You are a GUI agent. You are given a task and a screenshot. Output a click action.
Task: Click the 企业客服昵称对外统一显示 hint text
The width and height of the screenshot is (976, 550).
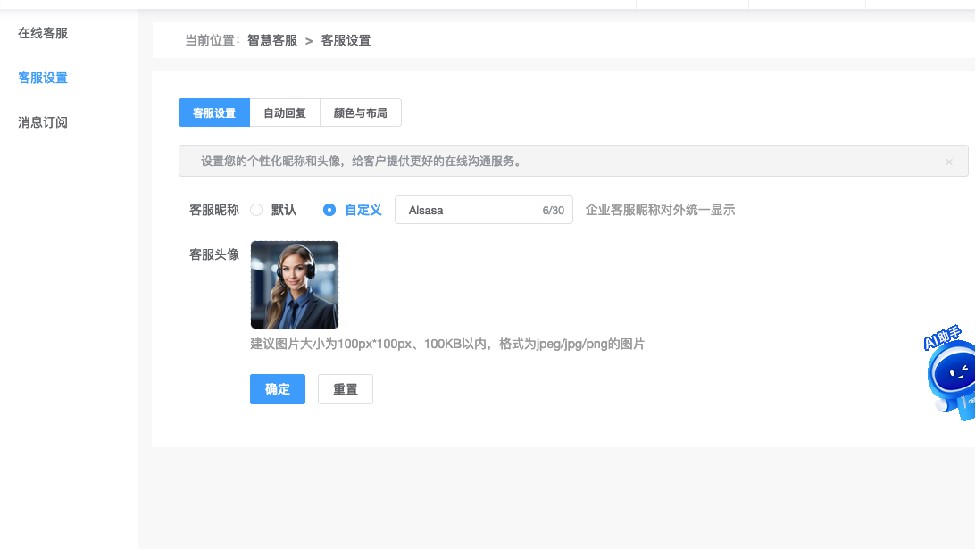click(x=660, y=210)
